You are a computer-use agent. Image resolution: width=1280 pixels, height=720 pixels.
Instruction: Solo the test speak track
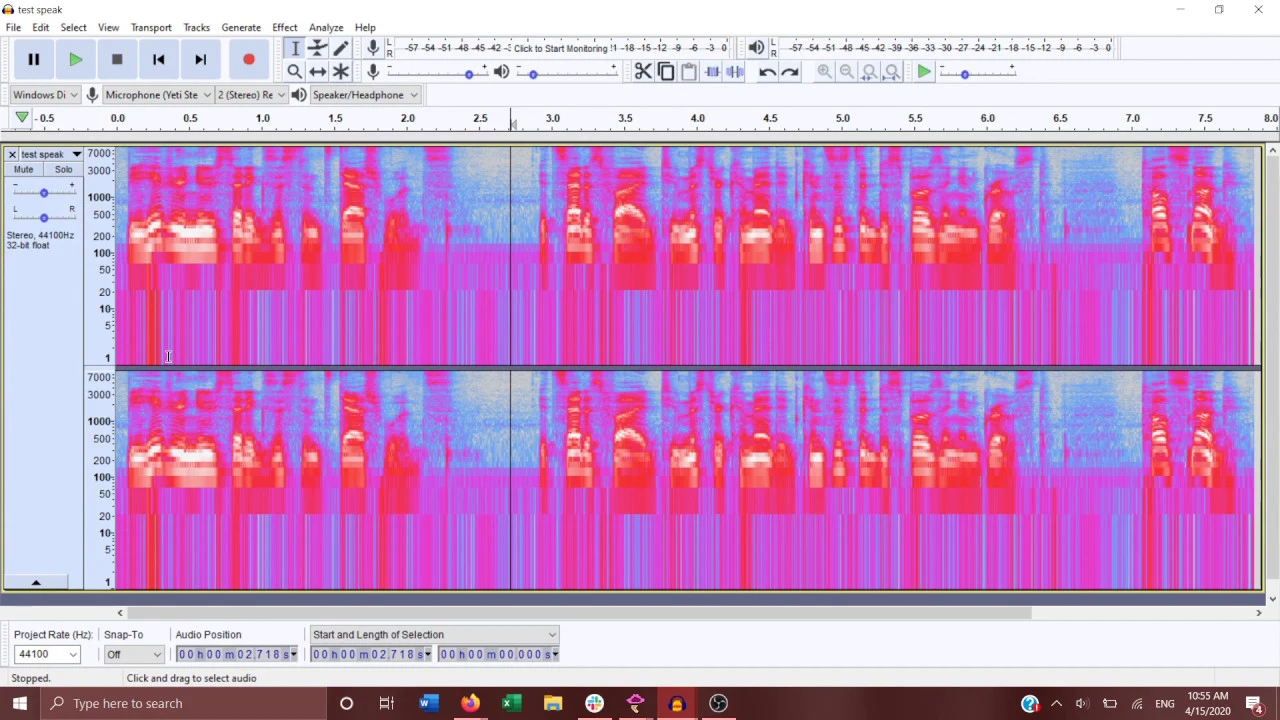click(63, 170)
